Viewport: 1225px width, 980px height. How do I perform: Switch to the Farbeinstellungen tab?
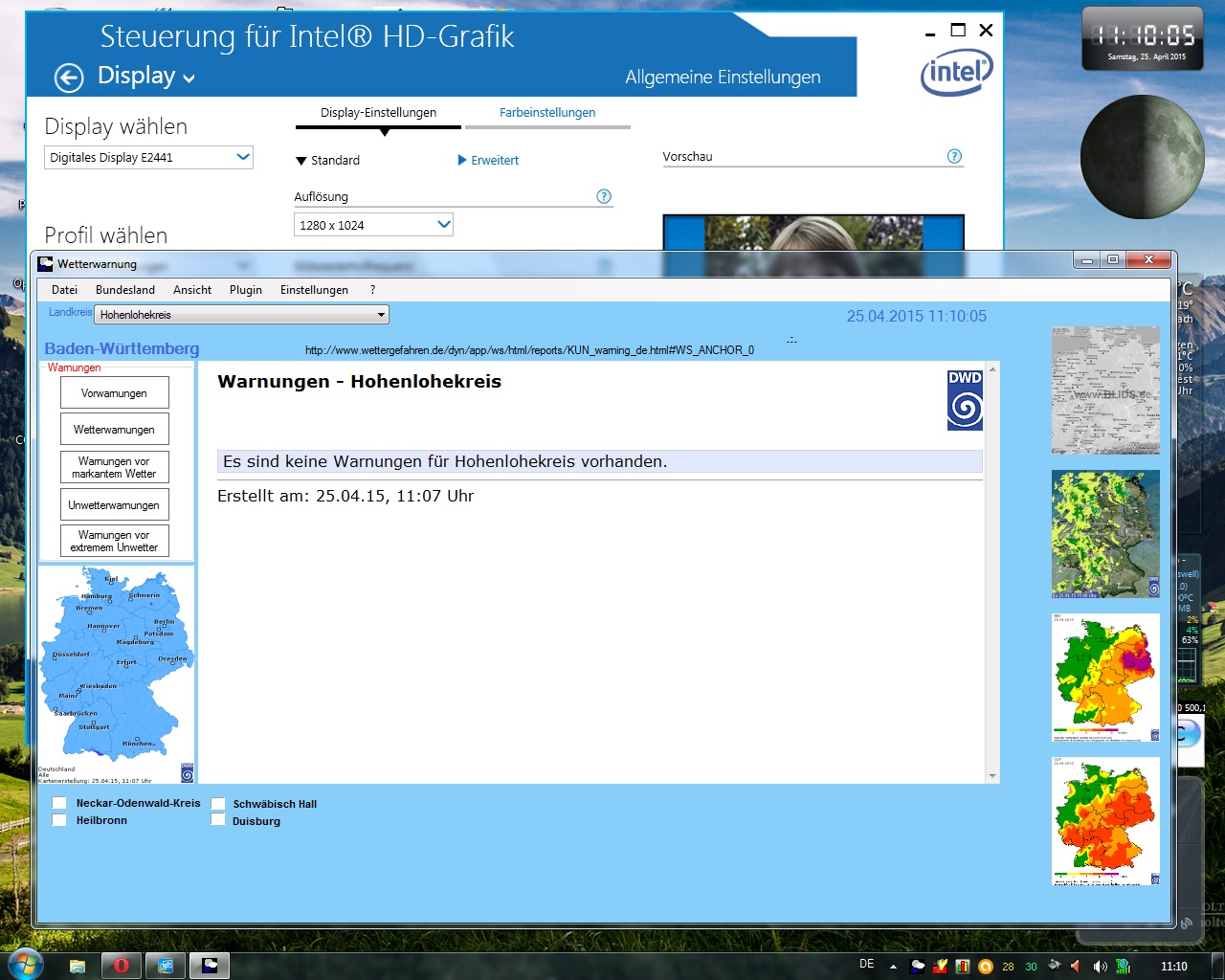[x=546, y=113]
